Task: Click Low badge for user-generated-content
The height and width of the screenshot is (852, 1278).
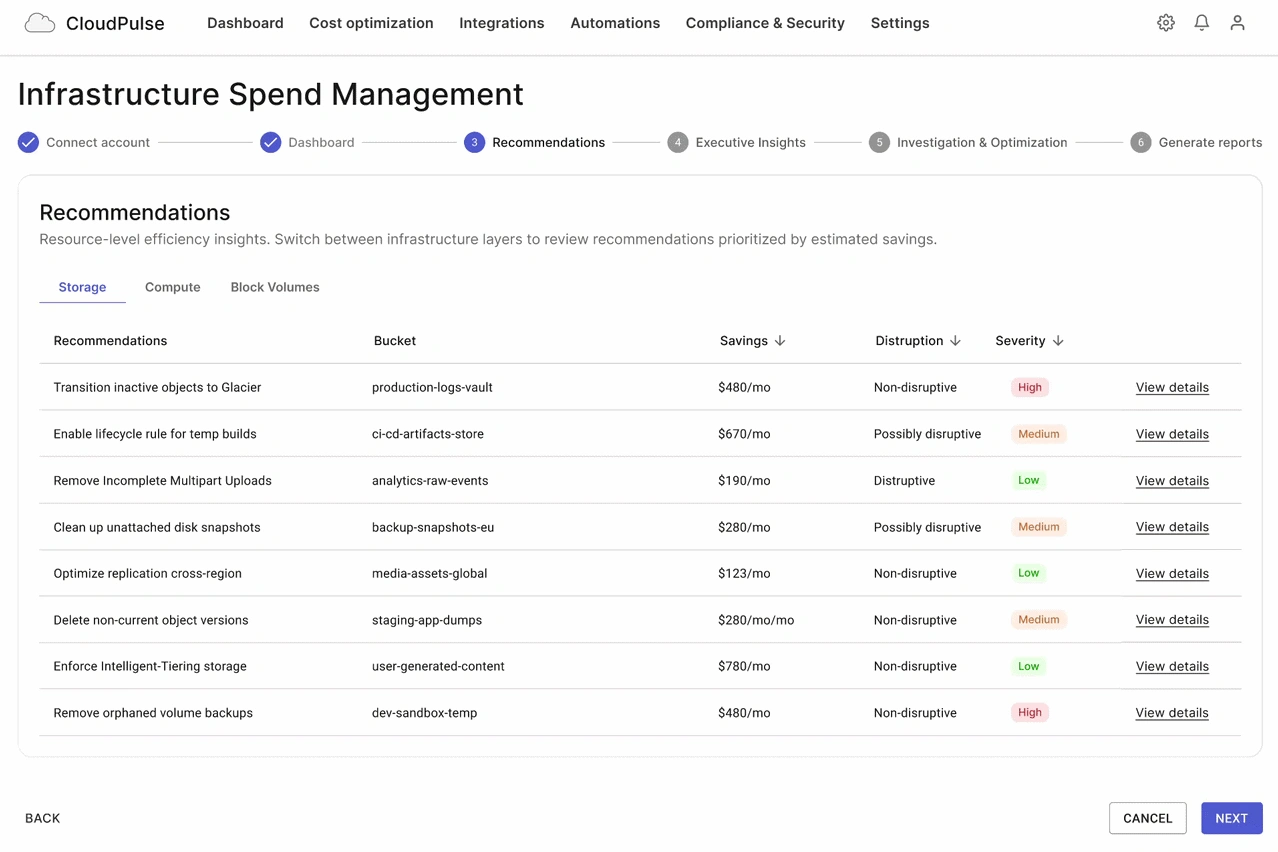Action: click(x=1029, y=666)
